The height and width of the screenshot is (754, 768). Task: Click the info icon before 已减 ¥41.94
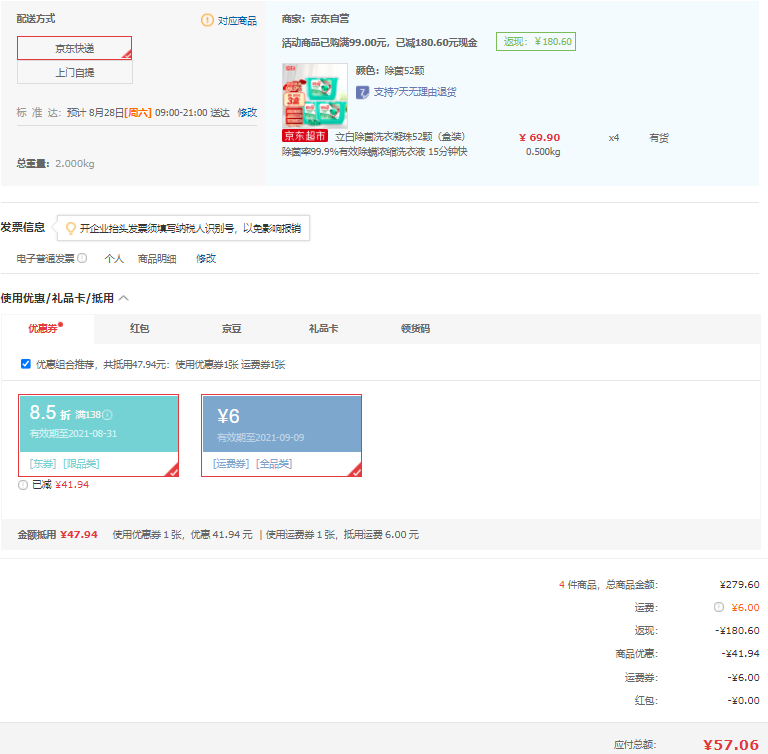tap(23, 485)
